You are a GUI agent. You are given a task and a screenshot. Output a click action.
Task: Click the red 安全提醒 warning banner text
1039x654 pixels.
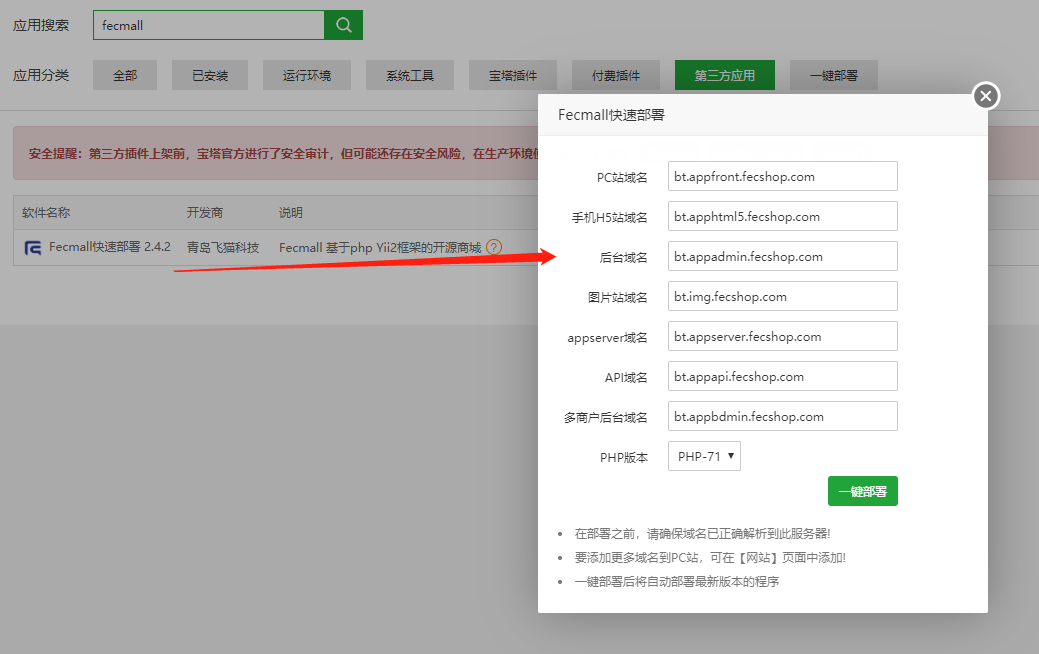[283, 154]
